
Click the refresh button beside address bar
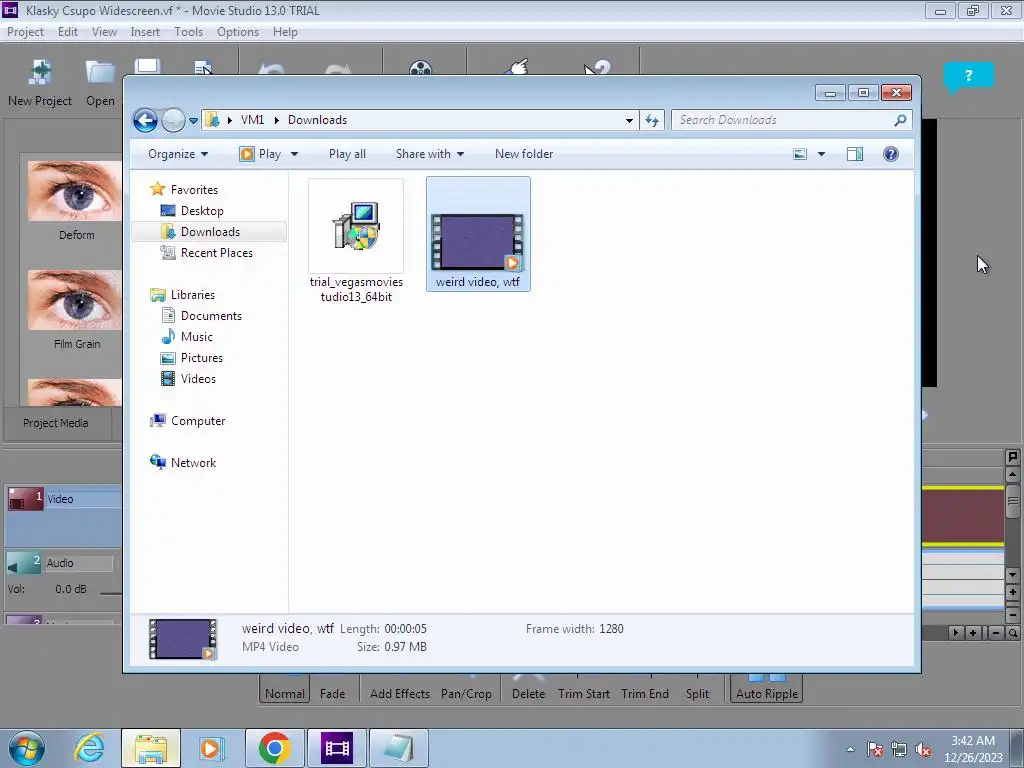(x=652, y=120)
